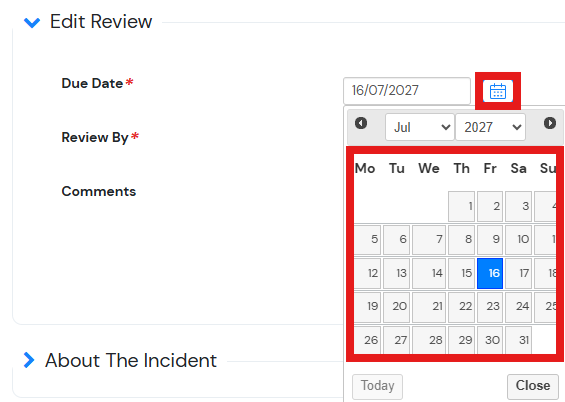This screenshot has width=565, height=402.
Task: Click the Due Date input field
Action: pyautogui.click(x=407, y=91)
